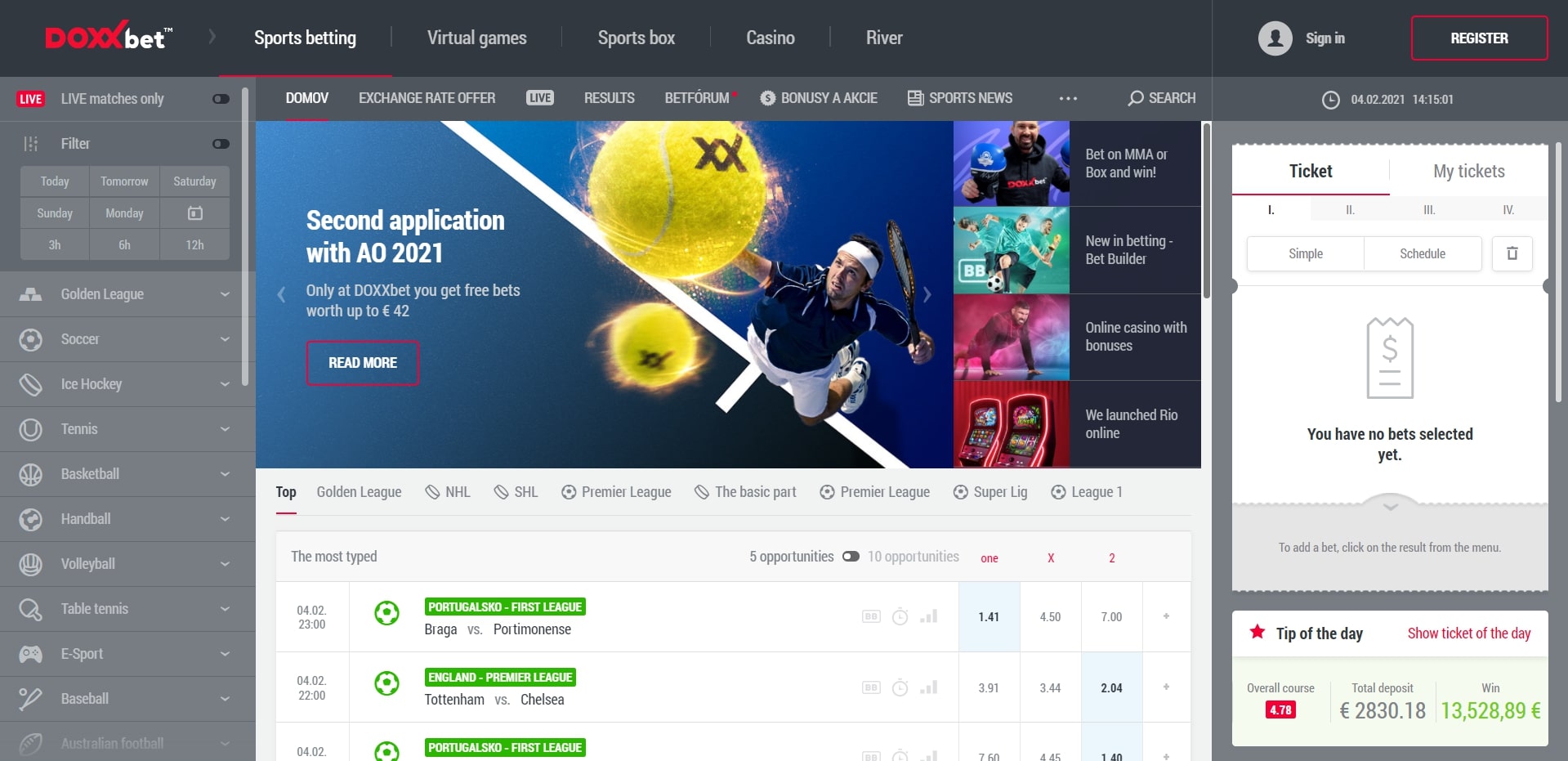
Task: Select the Monday filter option
Action: (x=124, y=213)
